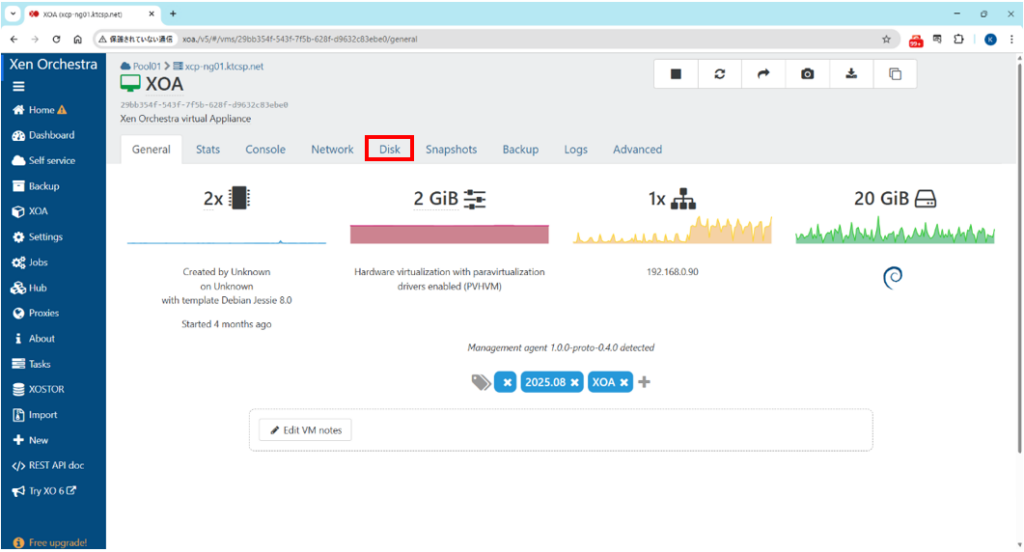Open the Hub sidebar item
The height and width of the screenshot is (552, 1024).
point(37,287)
